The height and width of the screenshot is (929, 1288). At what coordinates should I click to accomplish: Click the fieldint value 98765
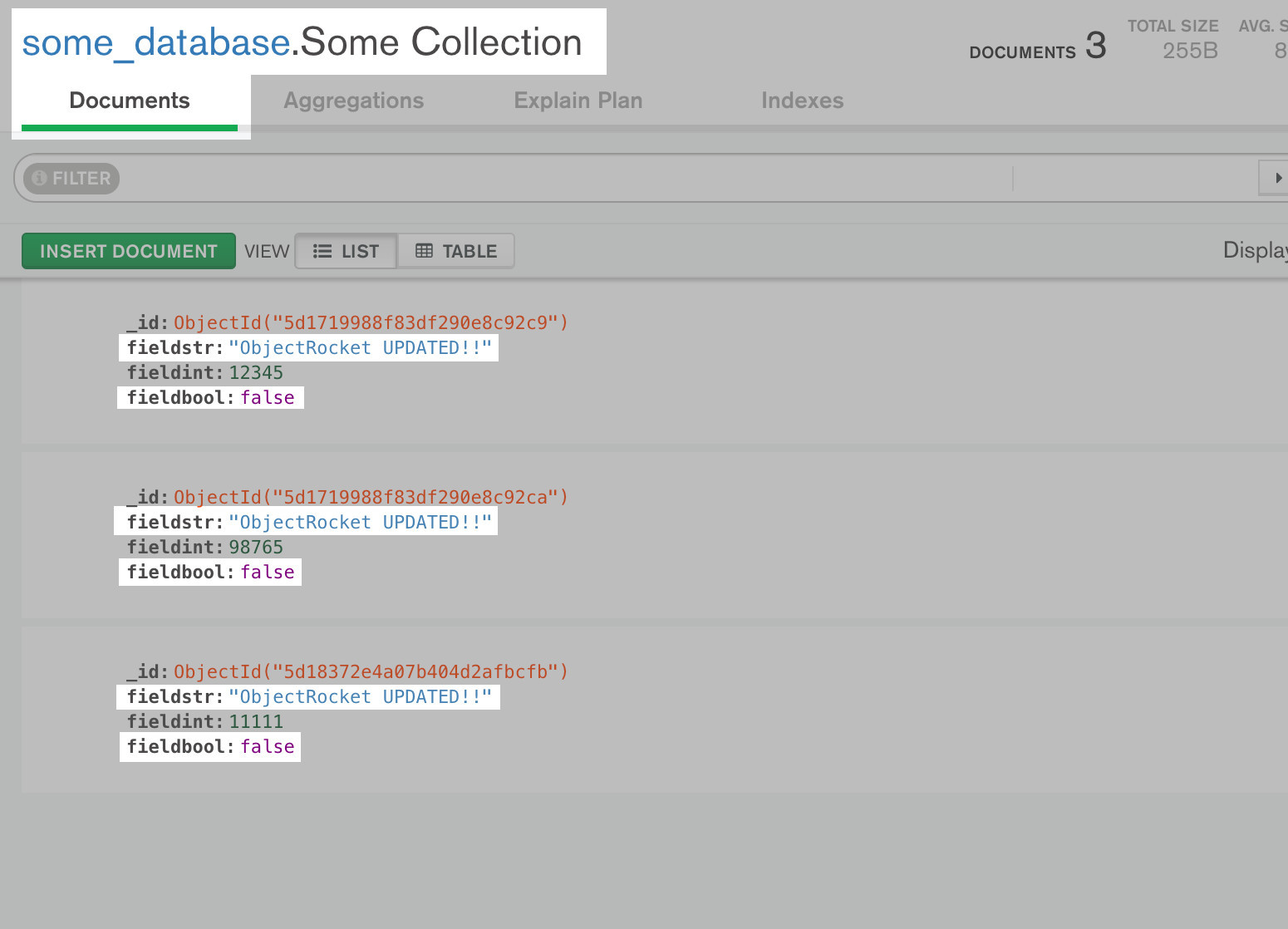256,547
